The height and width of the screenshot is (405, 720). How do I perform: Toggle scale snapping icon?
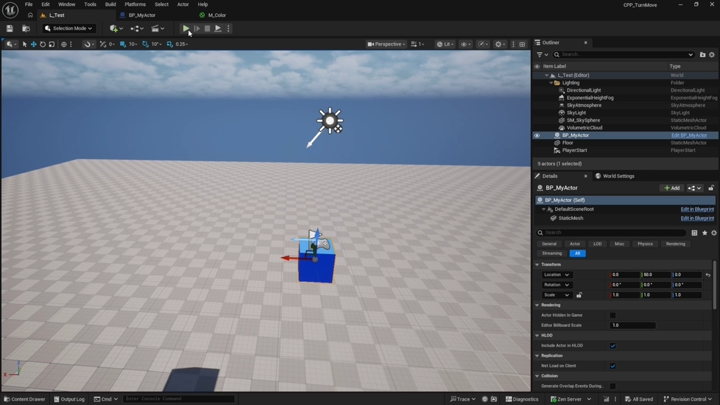point(169,44)
